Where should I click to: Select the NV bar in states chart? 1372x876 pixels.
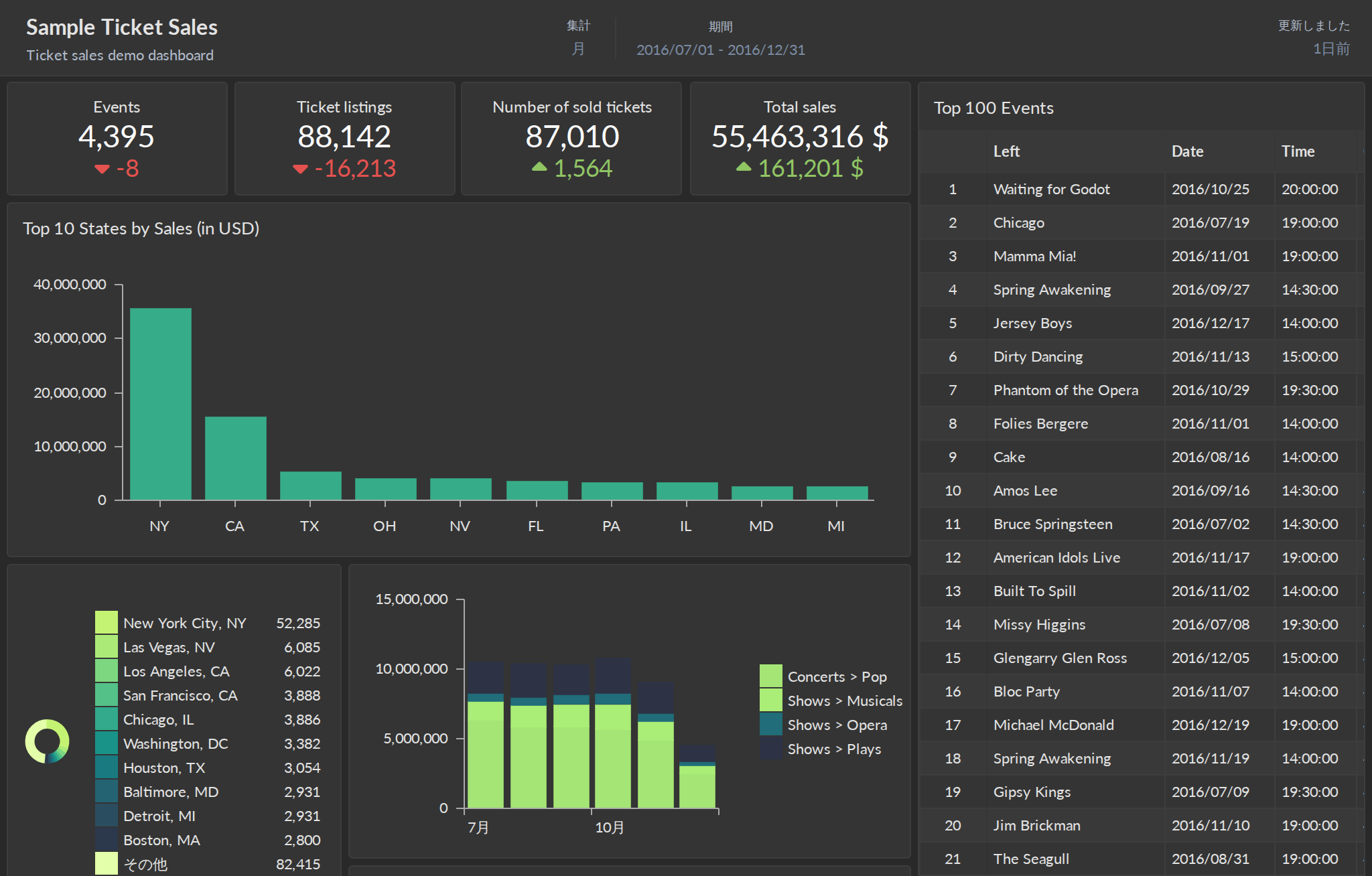(x=461, y=489)
